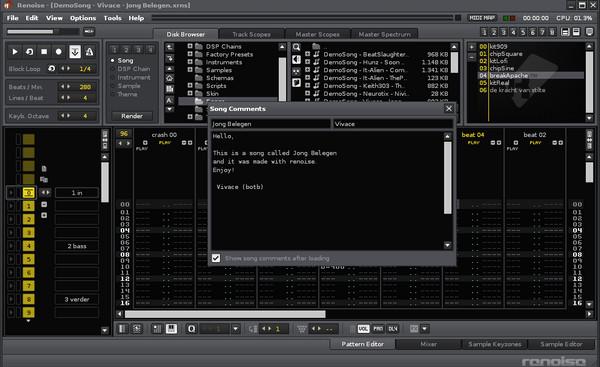The height and width of the screenshot is (367, 600).
Task: Click view preset button 1
Action: pyautogui.click(x=484, y=32)
